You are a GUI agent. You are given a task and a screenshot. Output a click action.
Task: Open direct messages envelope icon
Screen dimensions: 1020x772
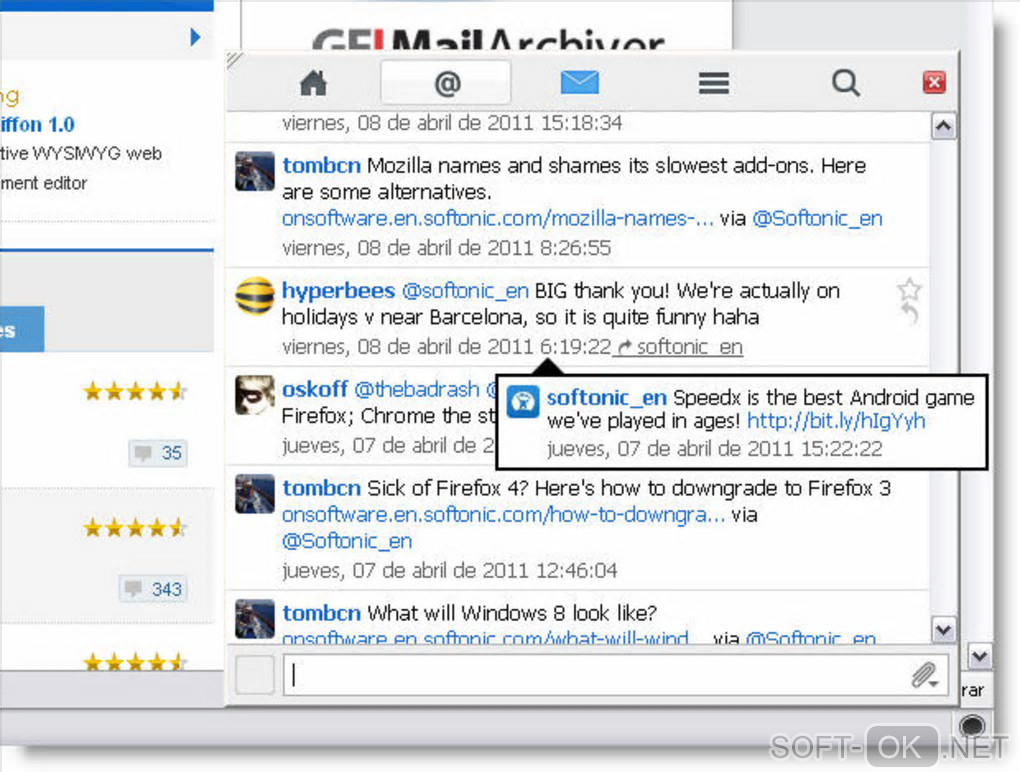pos(579,83)
